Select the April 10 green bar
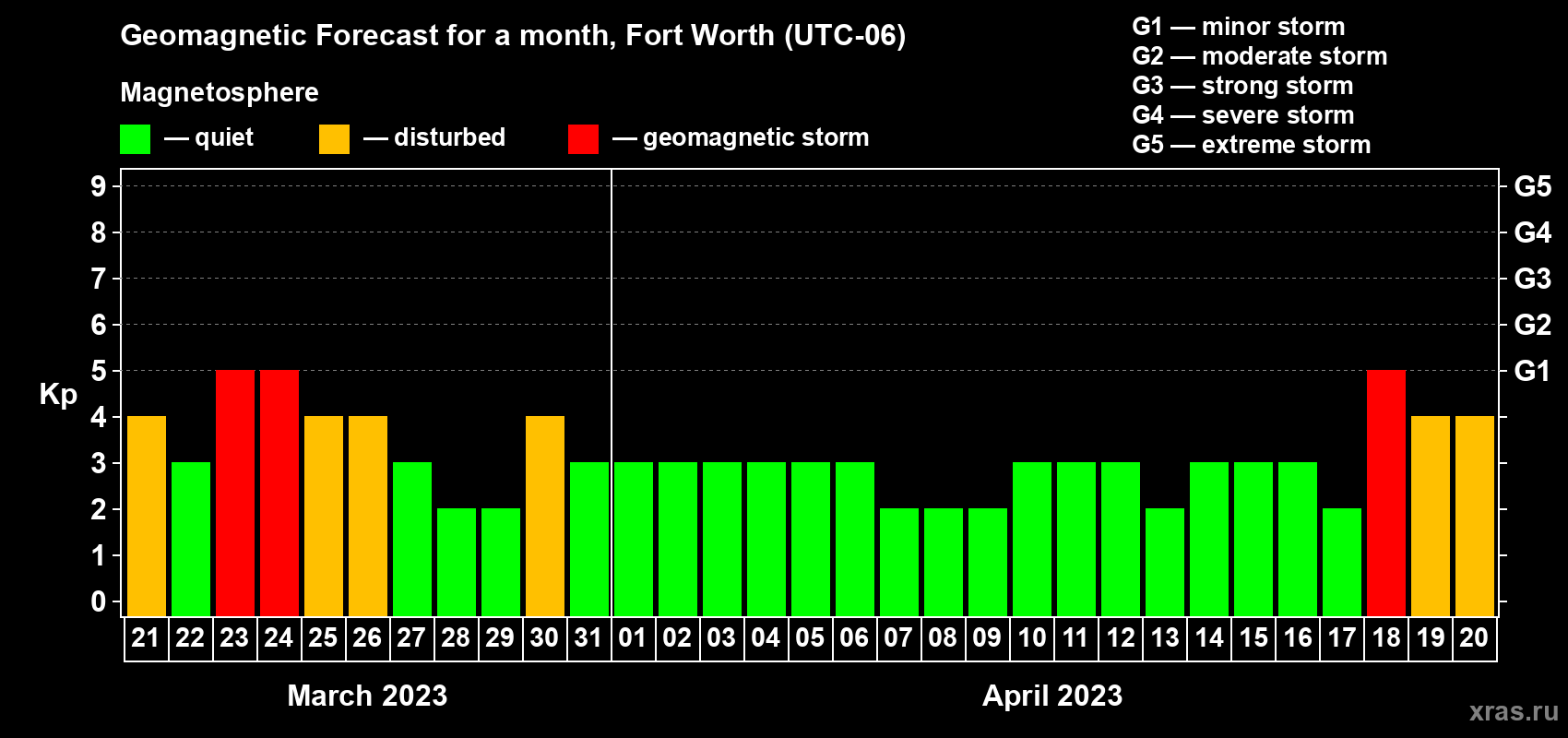The height and width of the screenshot is (738, 1568). point(1032,540)
